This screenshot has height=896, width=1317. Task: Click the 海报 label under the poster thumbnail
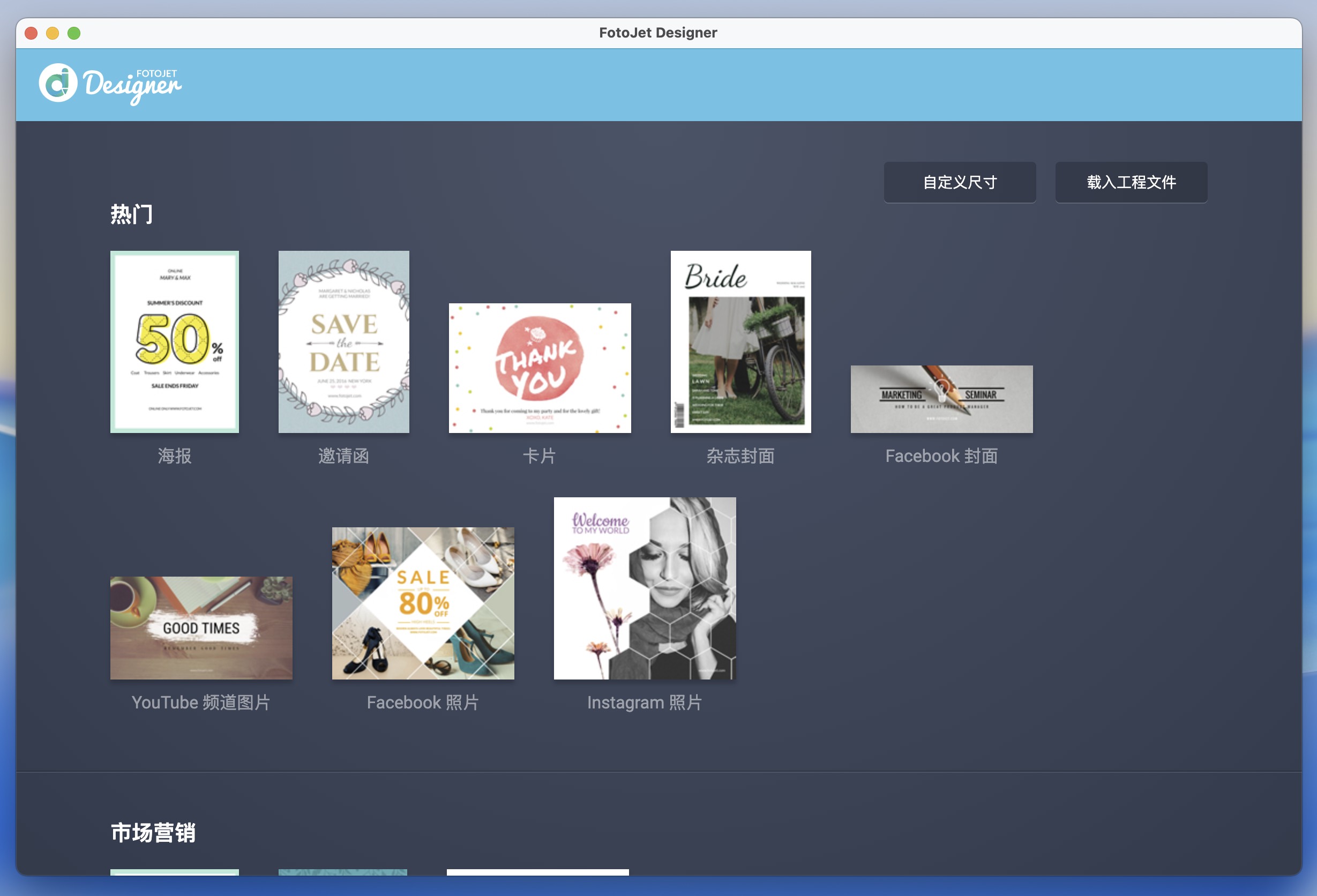tap(174, 456)
